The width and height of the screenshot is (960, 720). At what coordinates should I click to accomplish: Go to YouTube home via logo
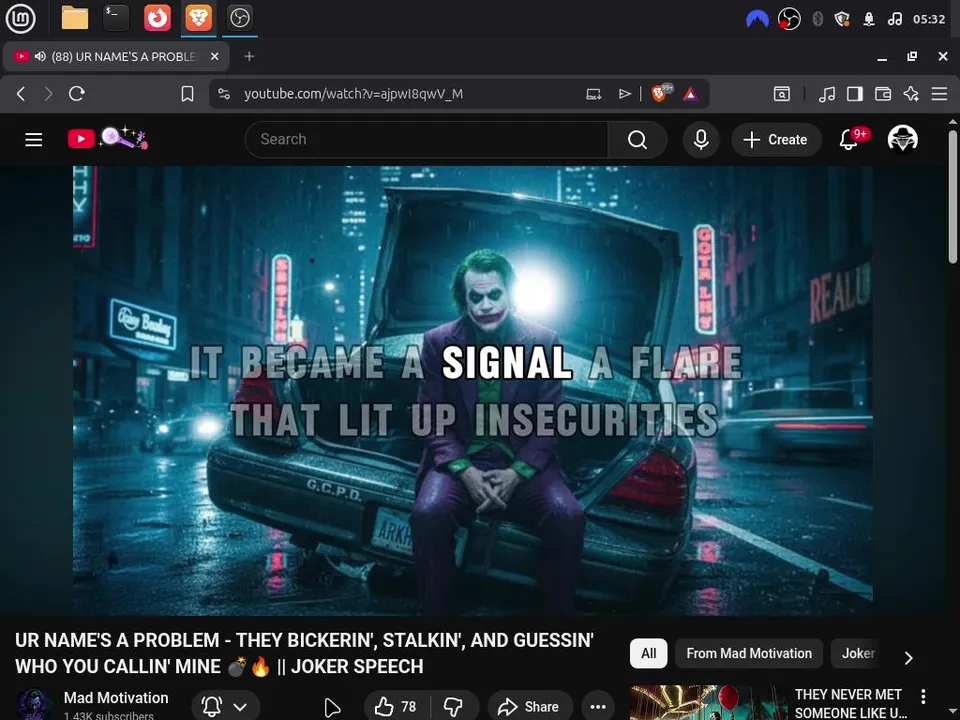[107, 139]
